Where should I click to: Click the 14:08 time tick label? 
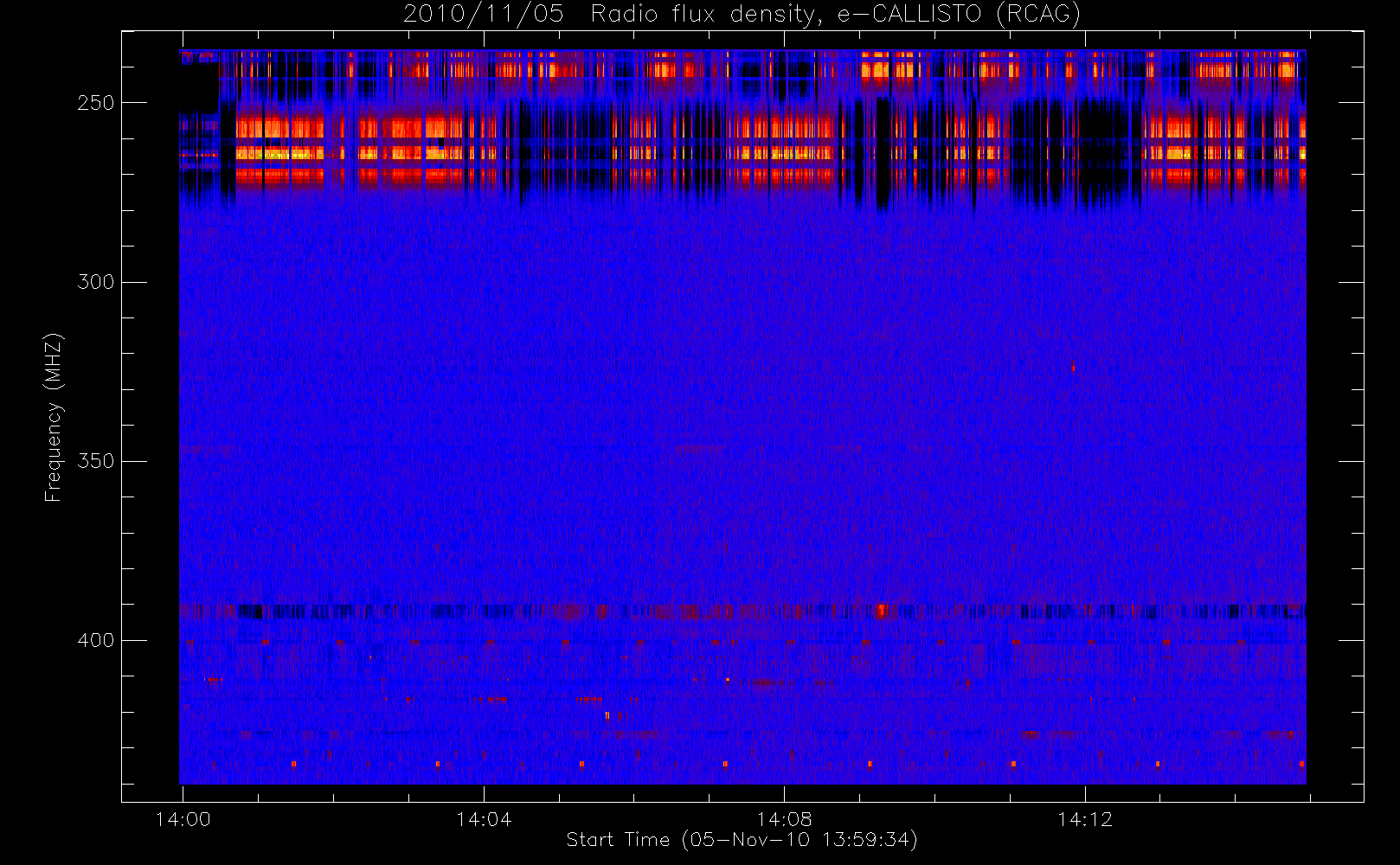point(784,819)
